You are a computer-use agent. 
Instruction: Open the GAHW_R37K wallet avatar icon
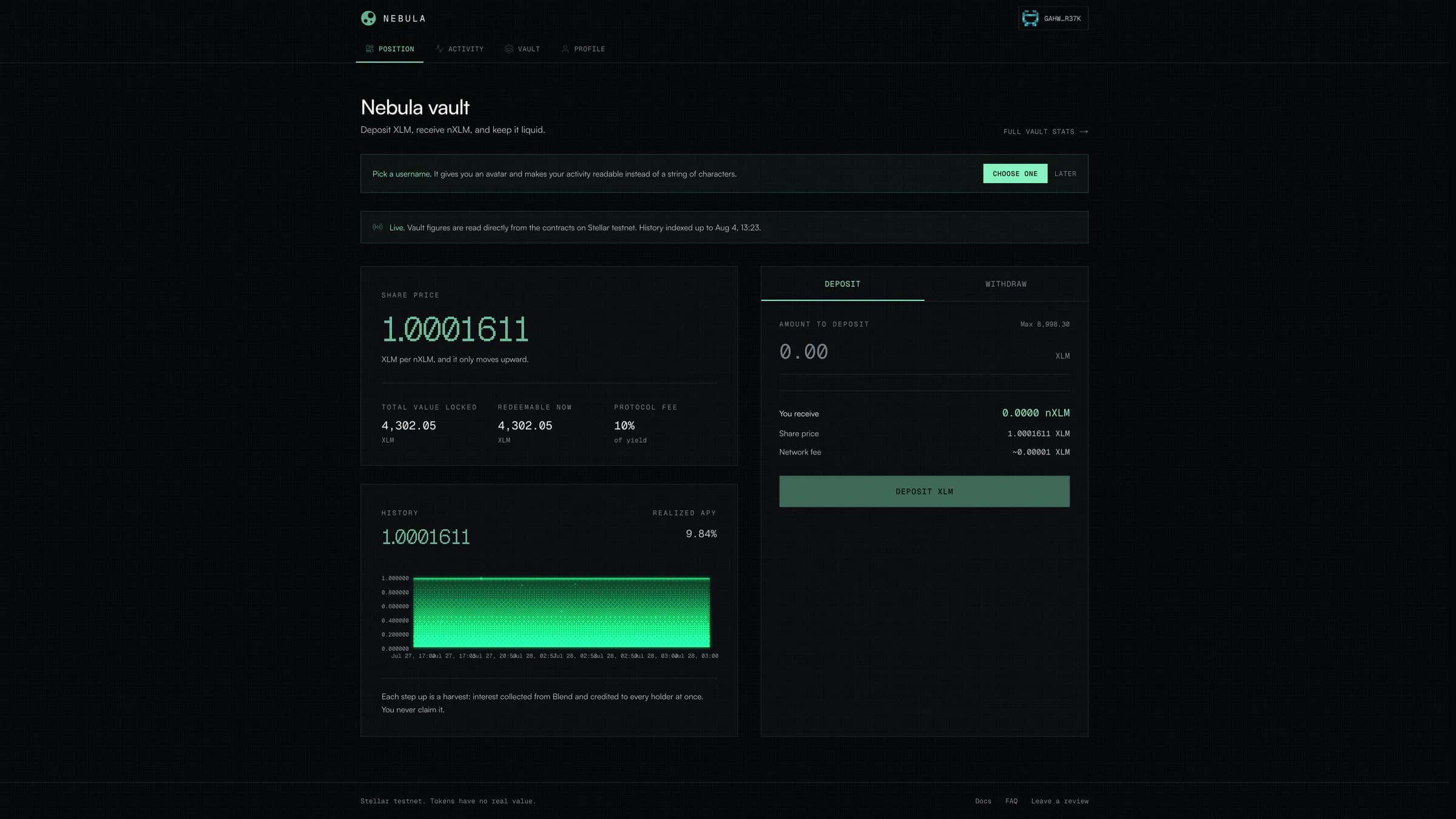coord(1030,18)
